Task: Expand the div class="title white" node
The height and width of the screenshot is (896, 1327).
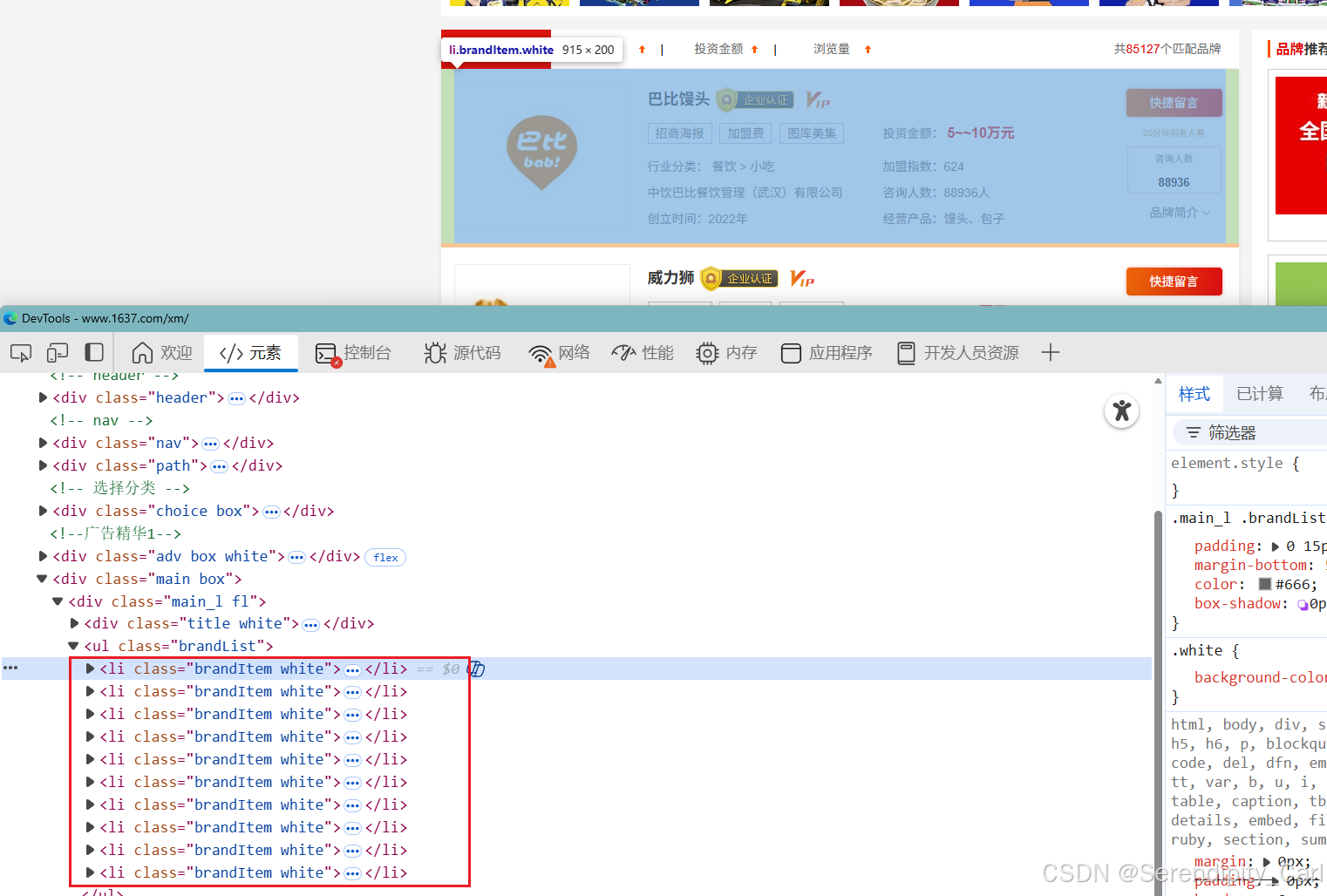Action: pyautogui.click(x=74, y=623)
